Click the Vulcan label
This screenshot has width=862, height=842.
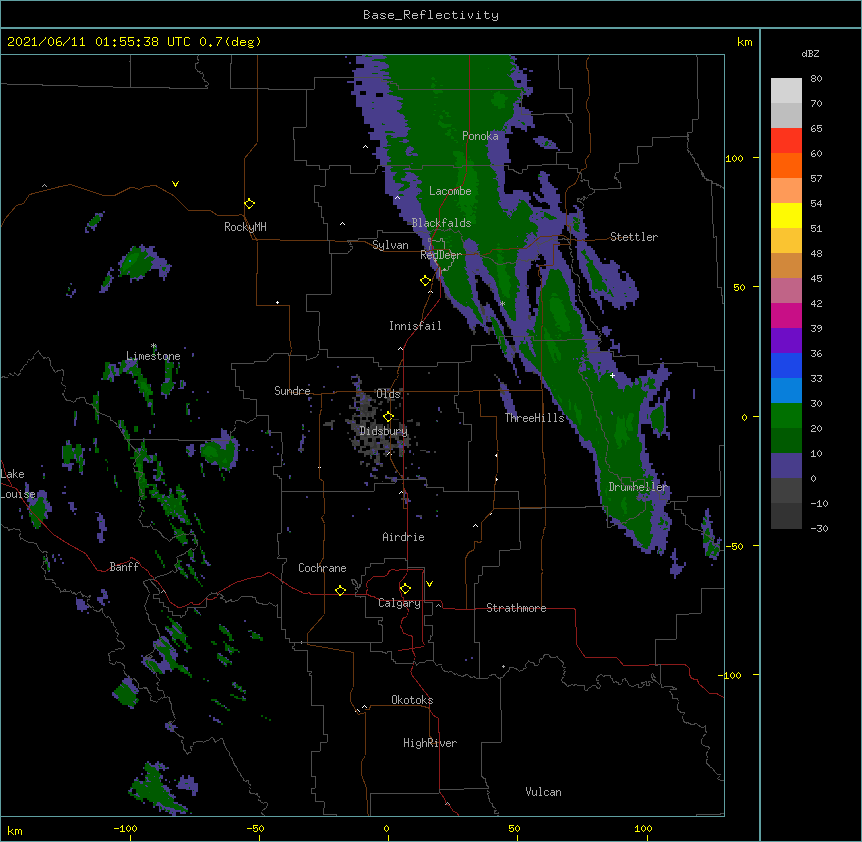(543, 792)
